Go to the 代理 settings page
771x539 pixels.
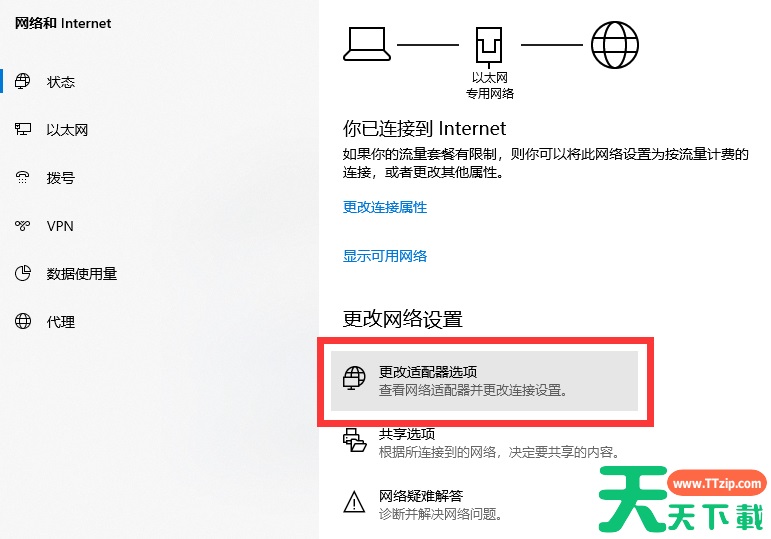click(61, 322)
